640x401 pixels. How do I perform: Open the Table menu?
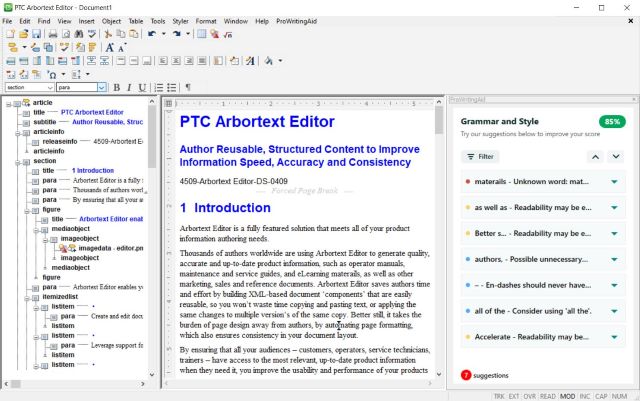pyautogui.click(x=136, y=21)
